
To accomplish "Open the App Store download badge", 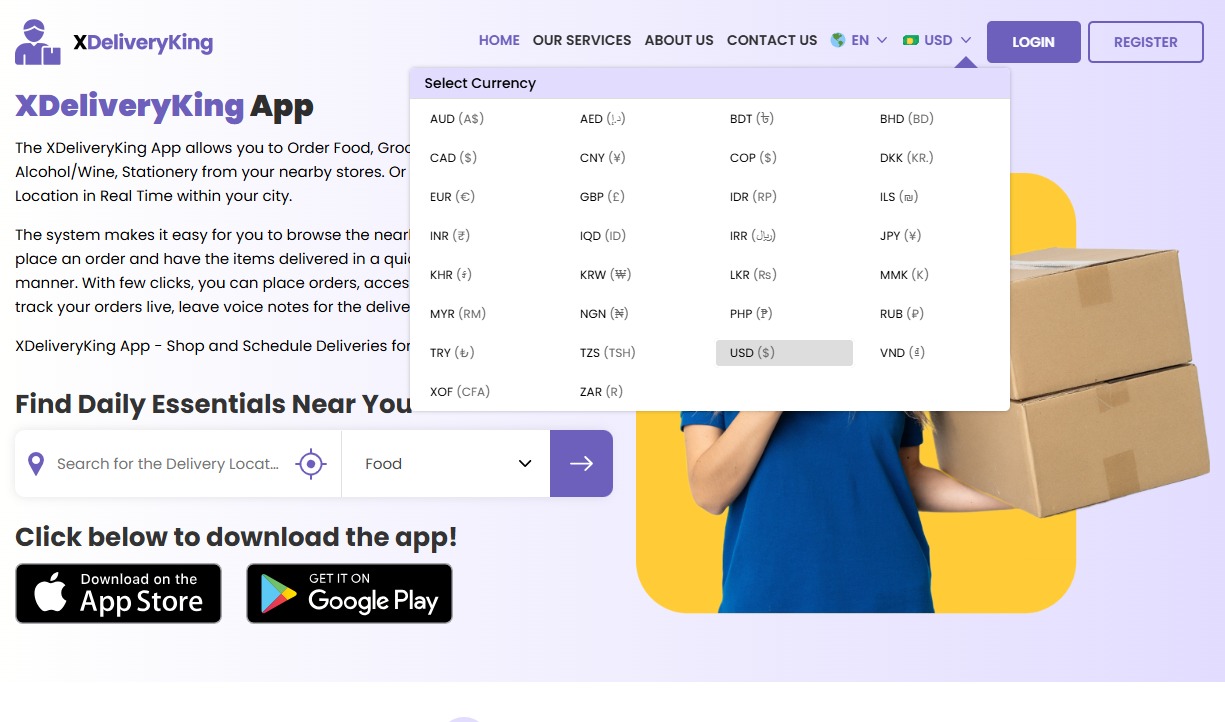I will pyautogui.click(x=118, y=593).
